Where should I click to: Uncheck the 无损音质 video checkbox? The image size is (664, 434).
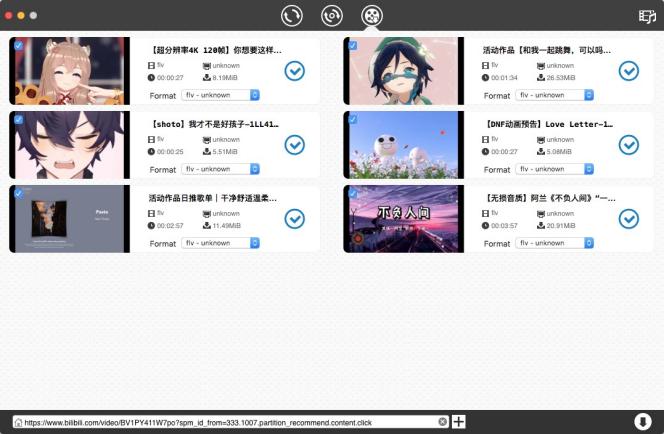pos(352,194)
